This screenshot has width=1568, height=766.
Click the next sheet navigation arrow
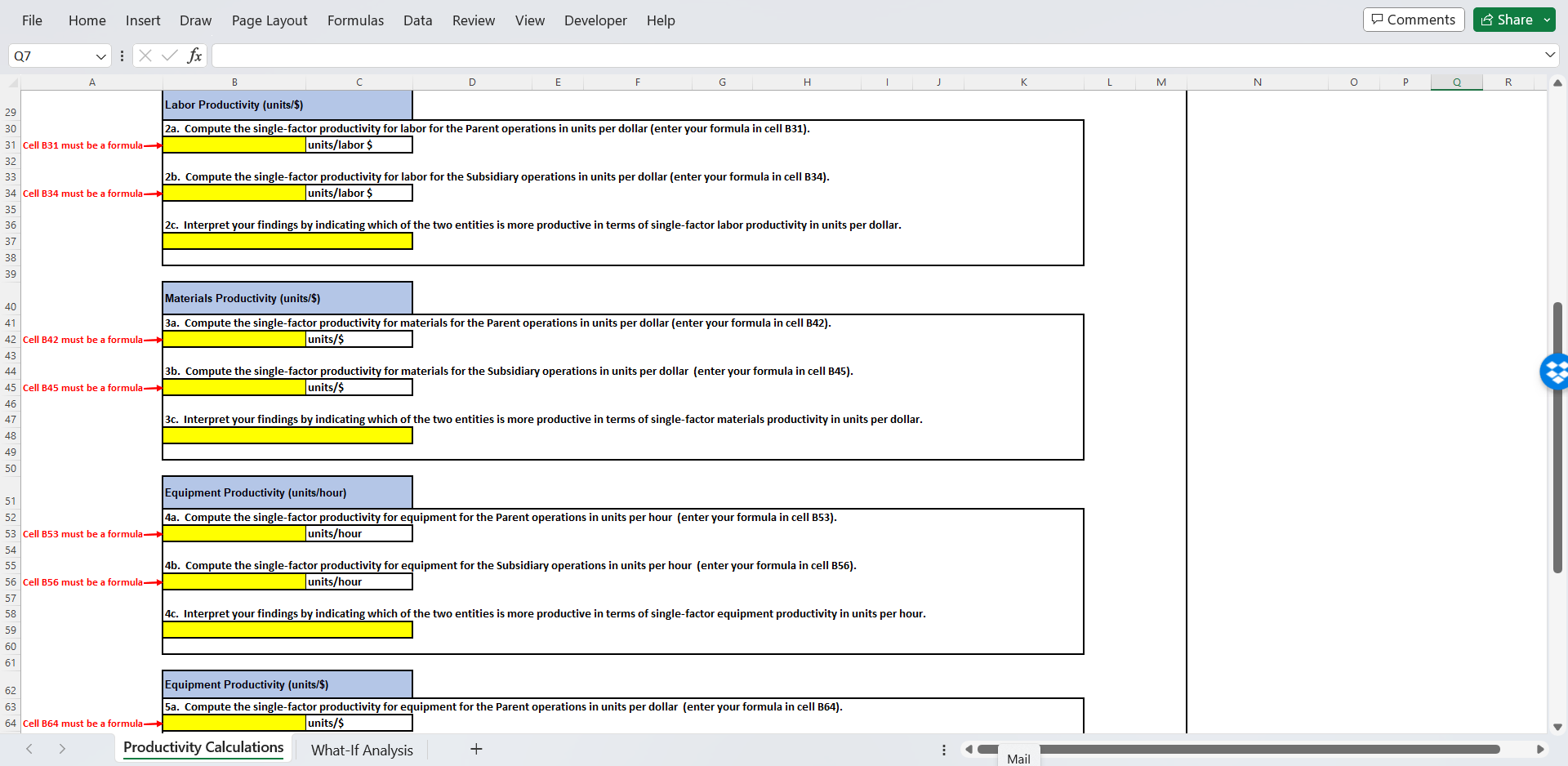click(x=62, y=749)
